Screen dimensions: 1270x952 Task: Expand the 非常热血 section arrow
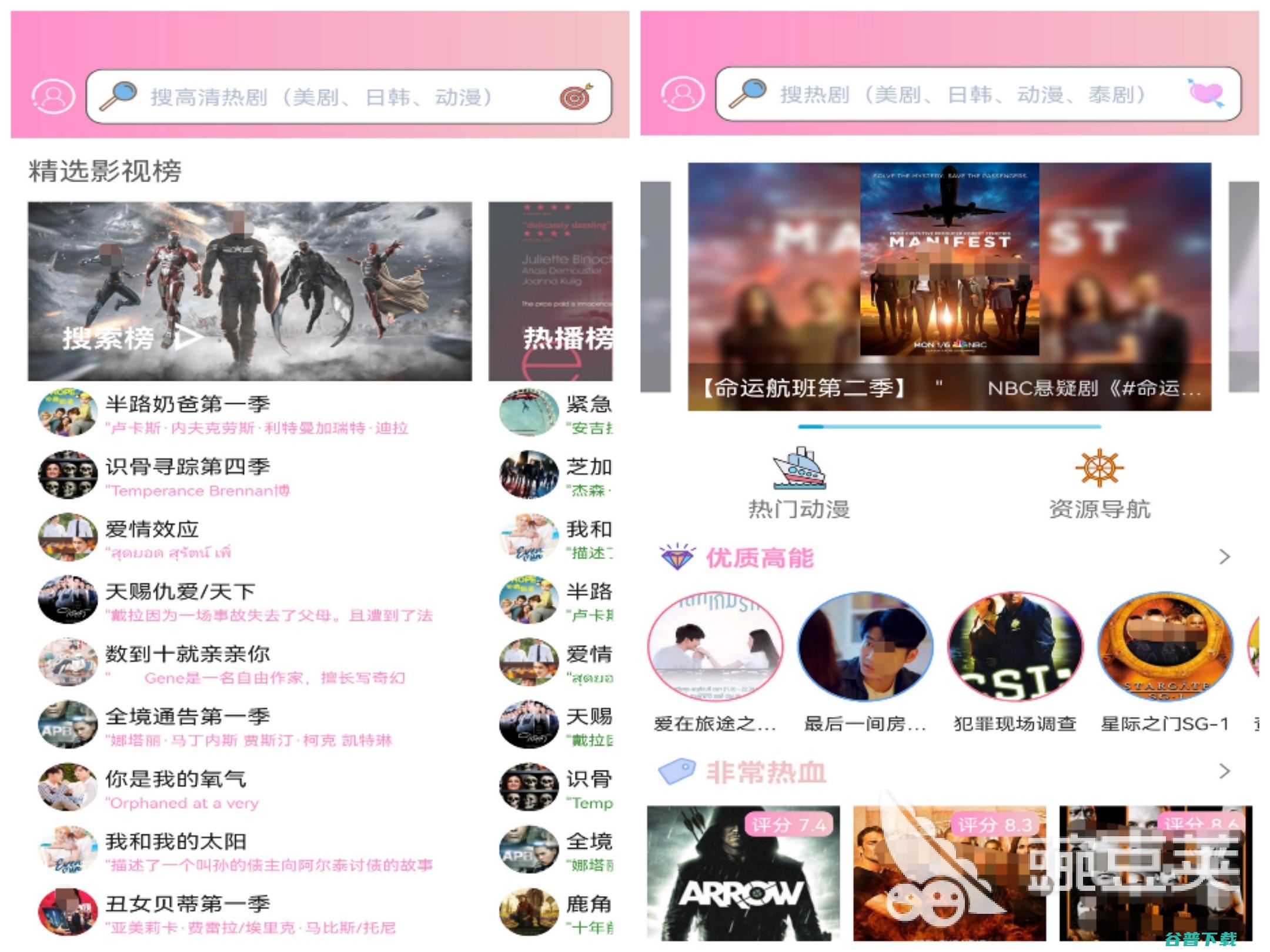pos(1225,771)
